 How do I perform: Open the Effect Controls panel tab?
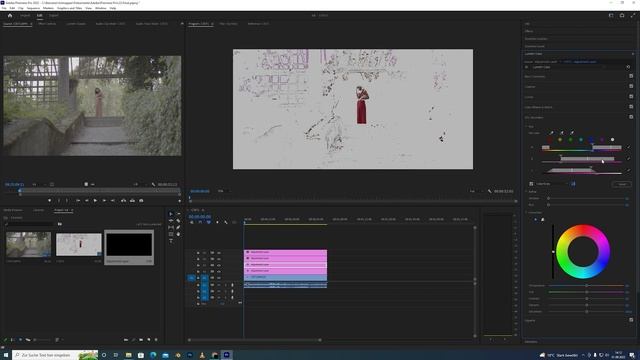pos(47,24)
